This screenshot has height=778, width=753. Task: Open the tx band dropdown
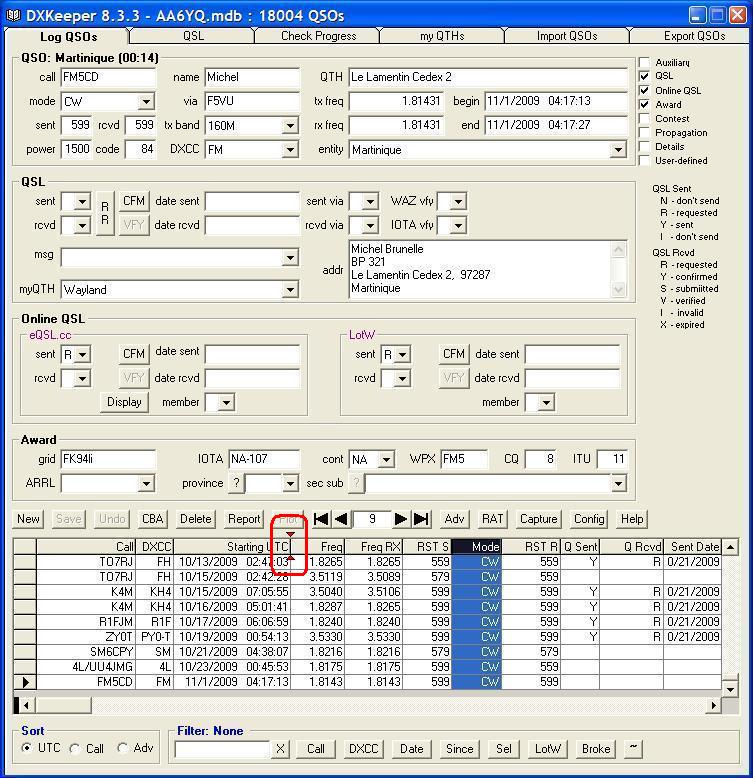(290, 126)
